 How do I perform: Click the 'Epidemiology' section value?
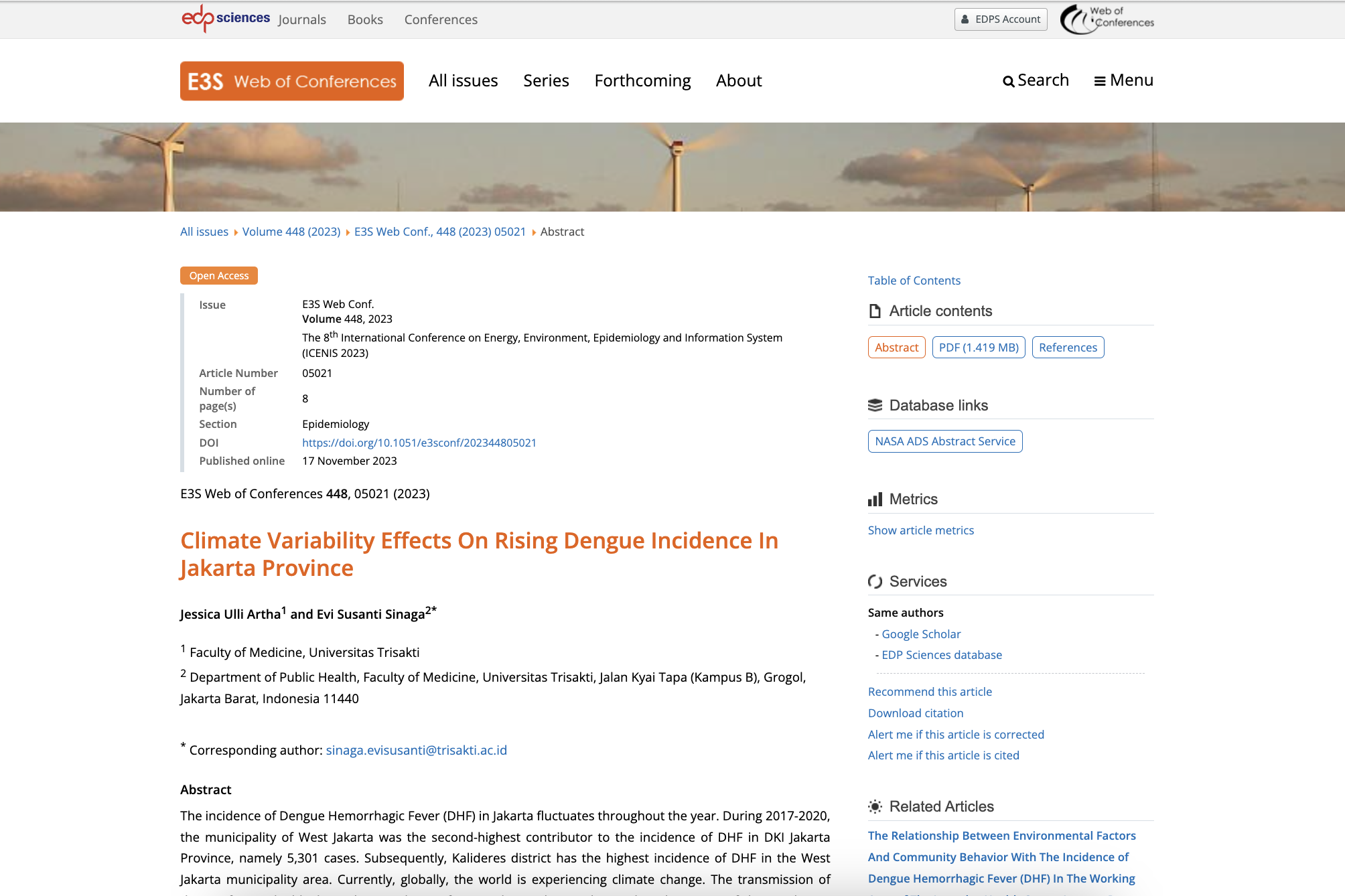pos(336,424)
